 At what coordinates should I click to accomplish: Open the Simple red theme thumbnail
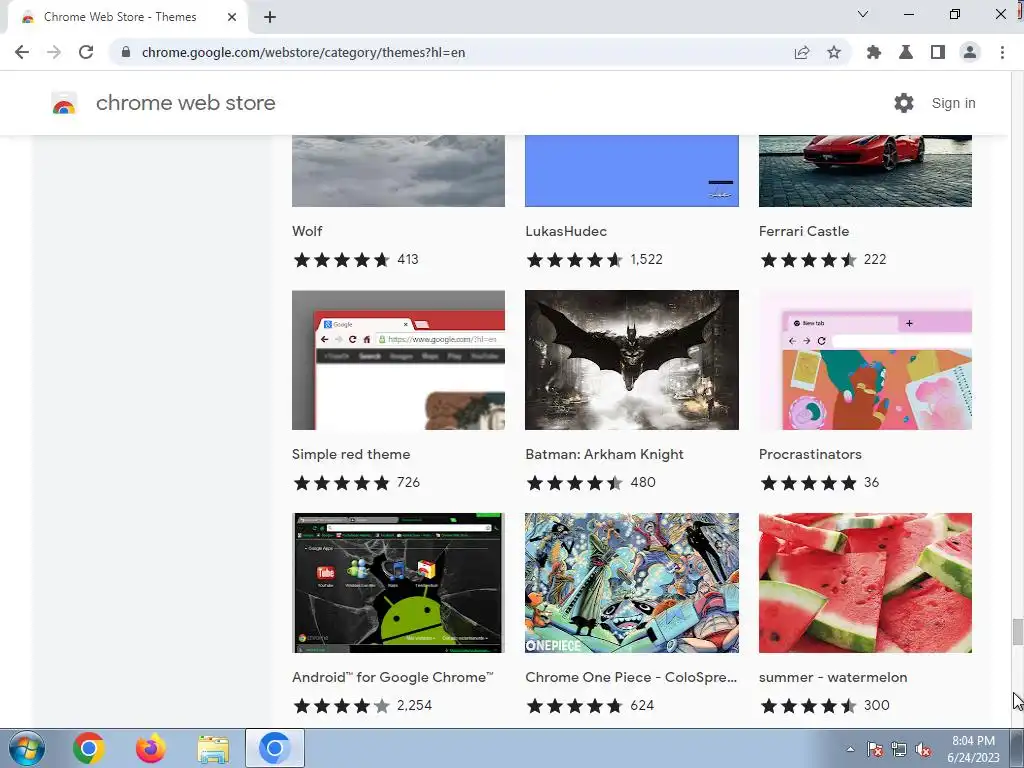[x=398, y=360]
